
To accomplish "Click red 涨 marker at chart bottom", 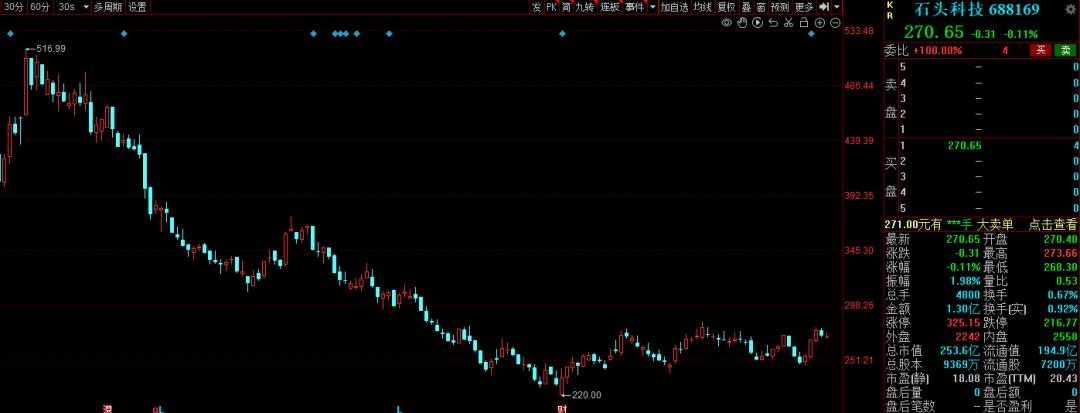I will 107,409.
